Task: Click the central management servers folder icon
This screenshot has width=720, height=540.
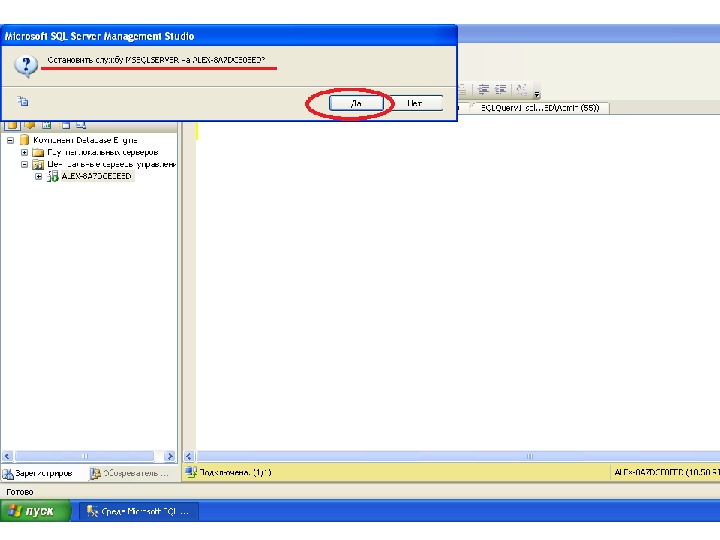Action: click(x=38, y=164)
